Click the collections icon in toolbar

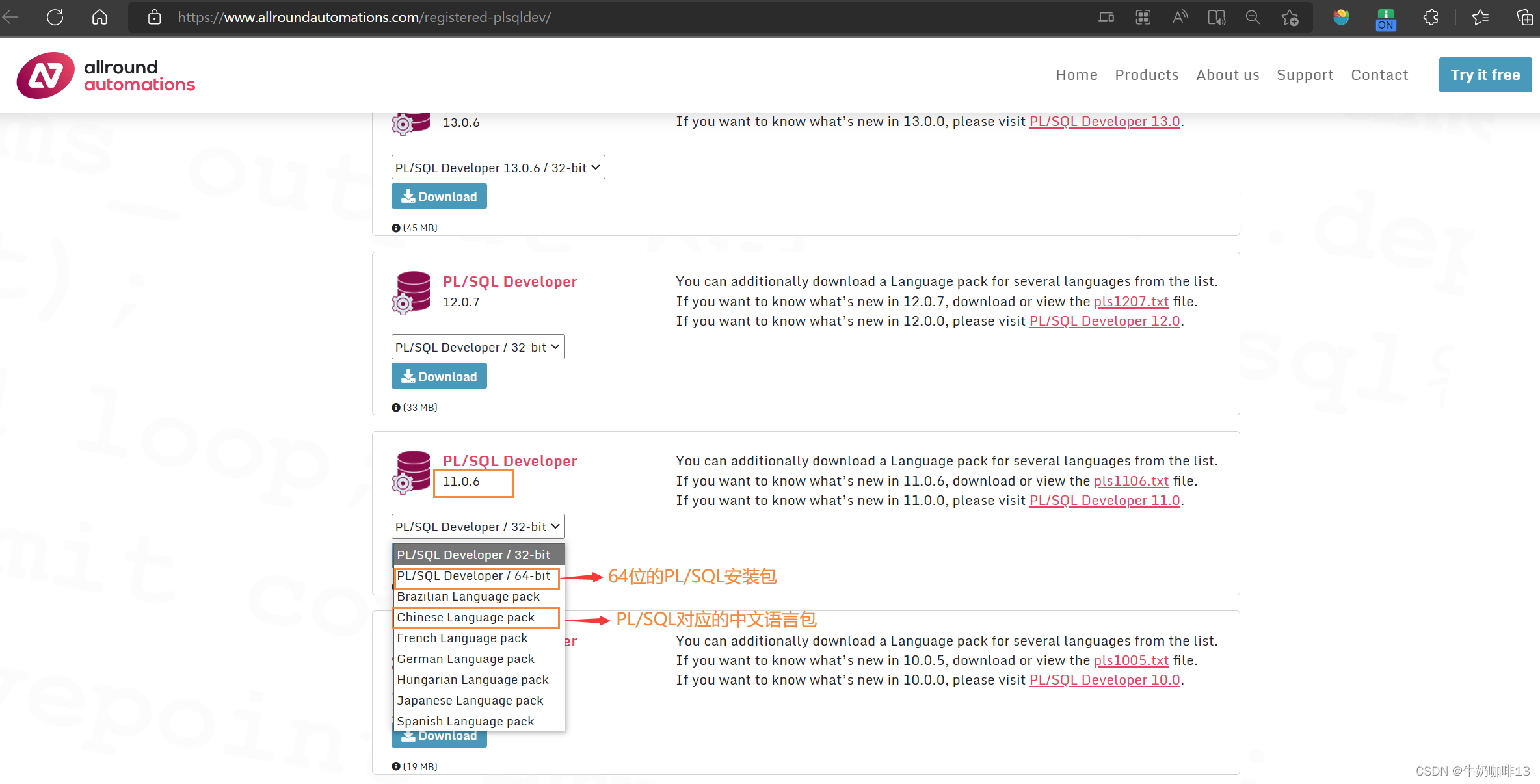click(x=1524, y=18)
